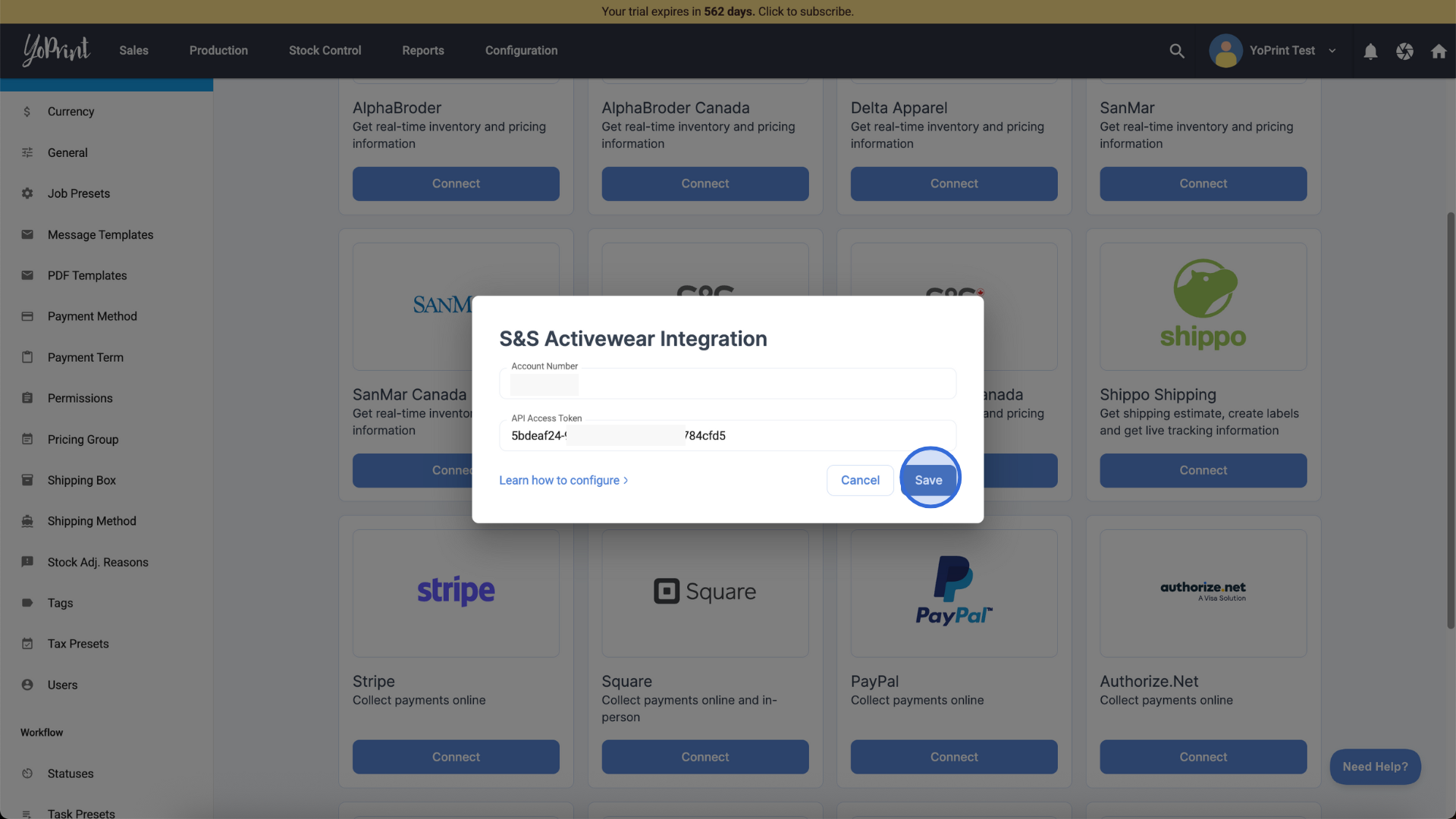
Task: Connect the PayPal integration
Action: pos(954,757)
